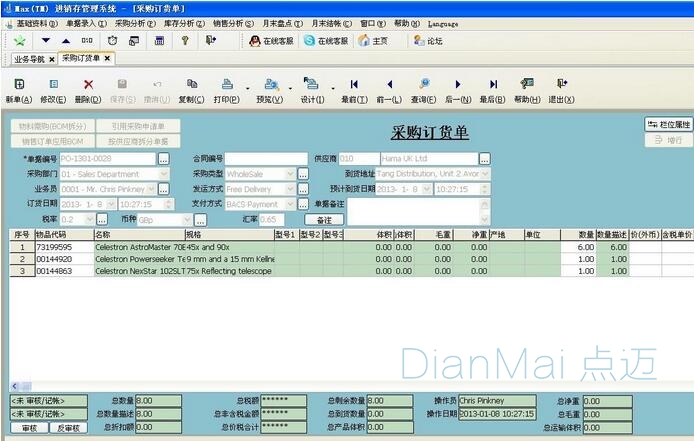Open the calculator icon in top toolbar

159,41
